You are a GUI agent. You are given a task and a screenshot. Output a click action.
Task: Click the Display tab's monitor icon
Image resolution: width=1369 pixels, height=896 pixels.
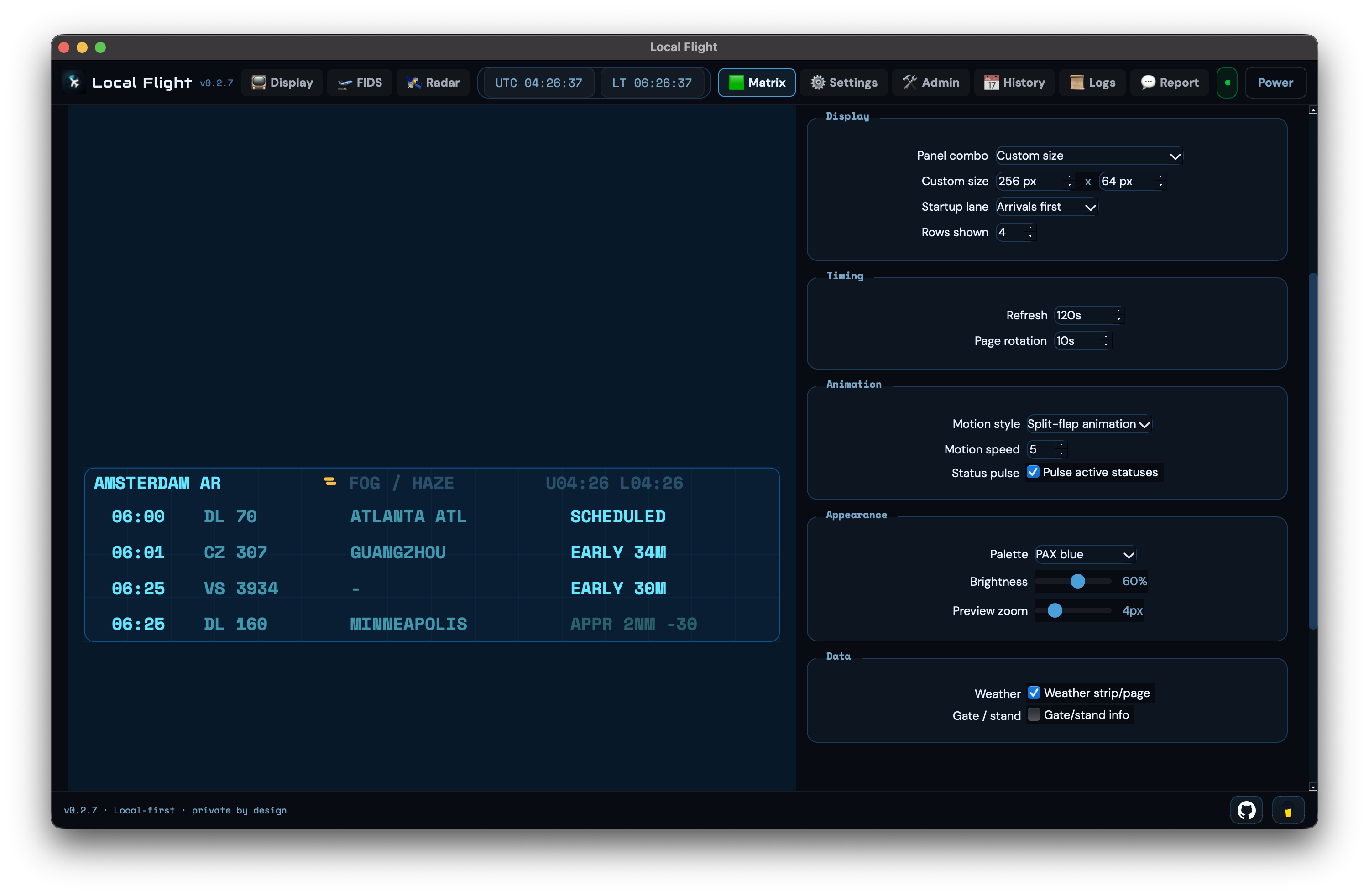(258, 82)
